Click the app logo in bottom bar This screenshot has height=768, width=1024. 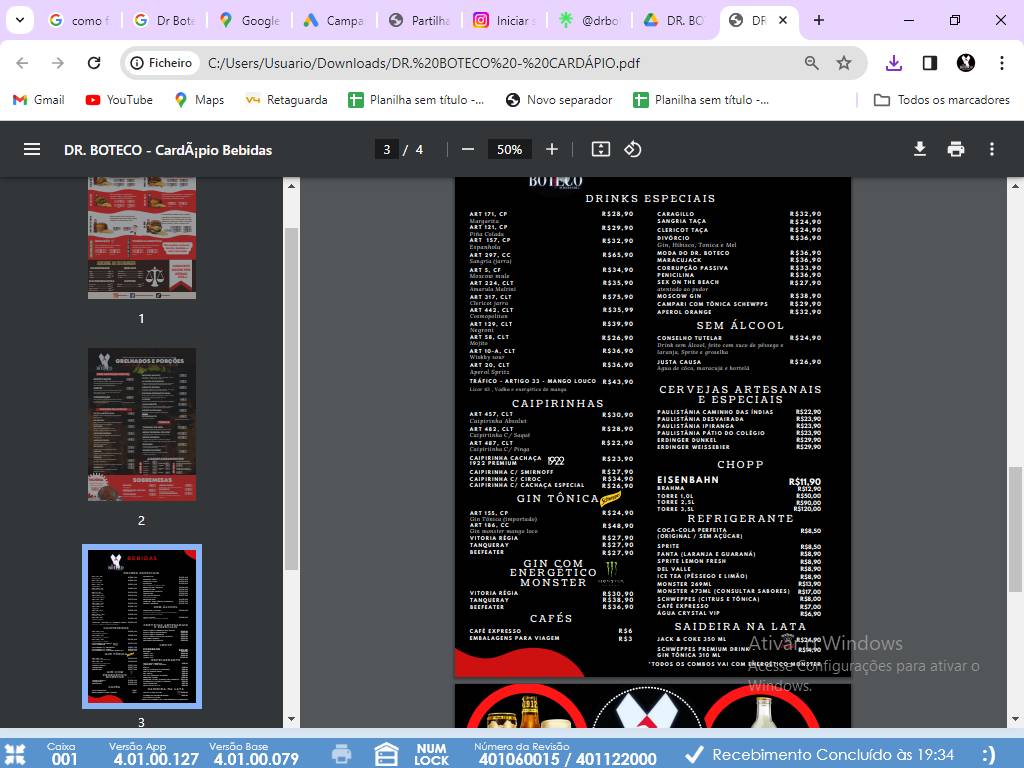coord(14,754)
